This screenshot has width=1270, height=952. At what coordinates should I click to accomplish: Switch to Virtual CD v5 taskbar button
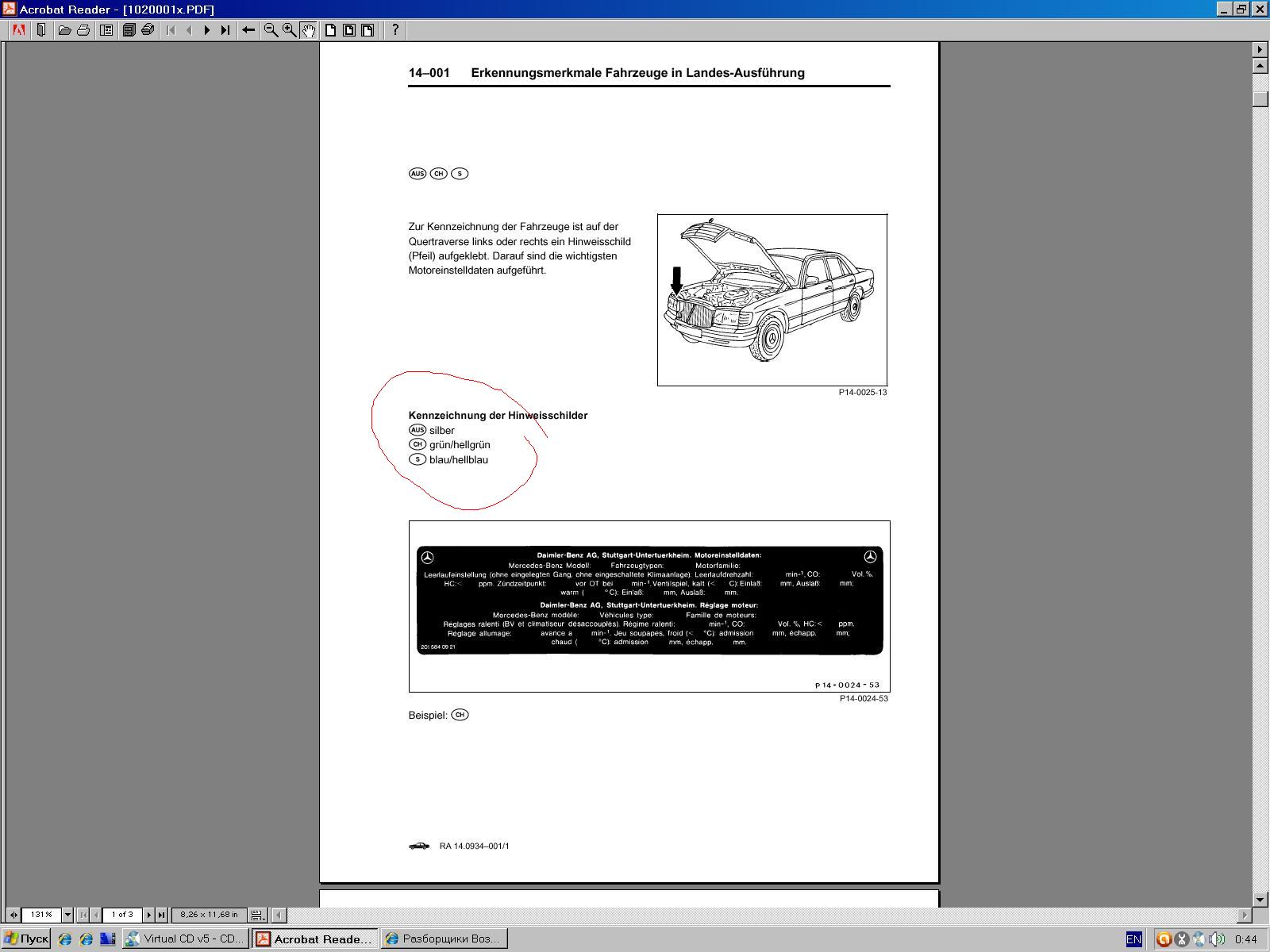tap(186, 939)
